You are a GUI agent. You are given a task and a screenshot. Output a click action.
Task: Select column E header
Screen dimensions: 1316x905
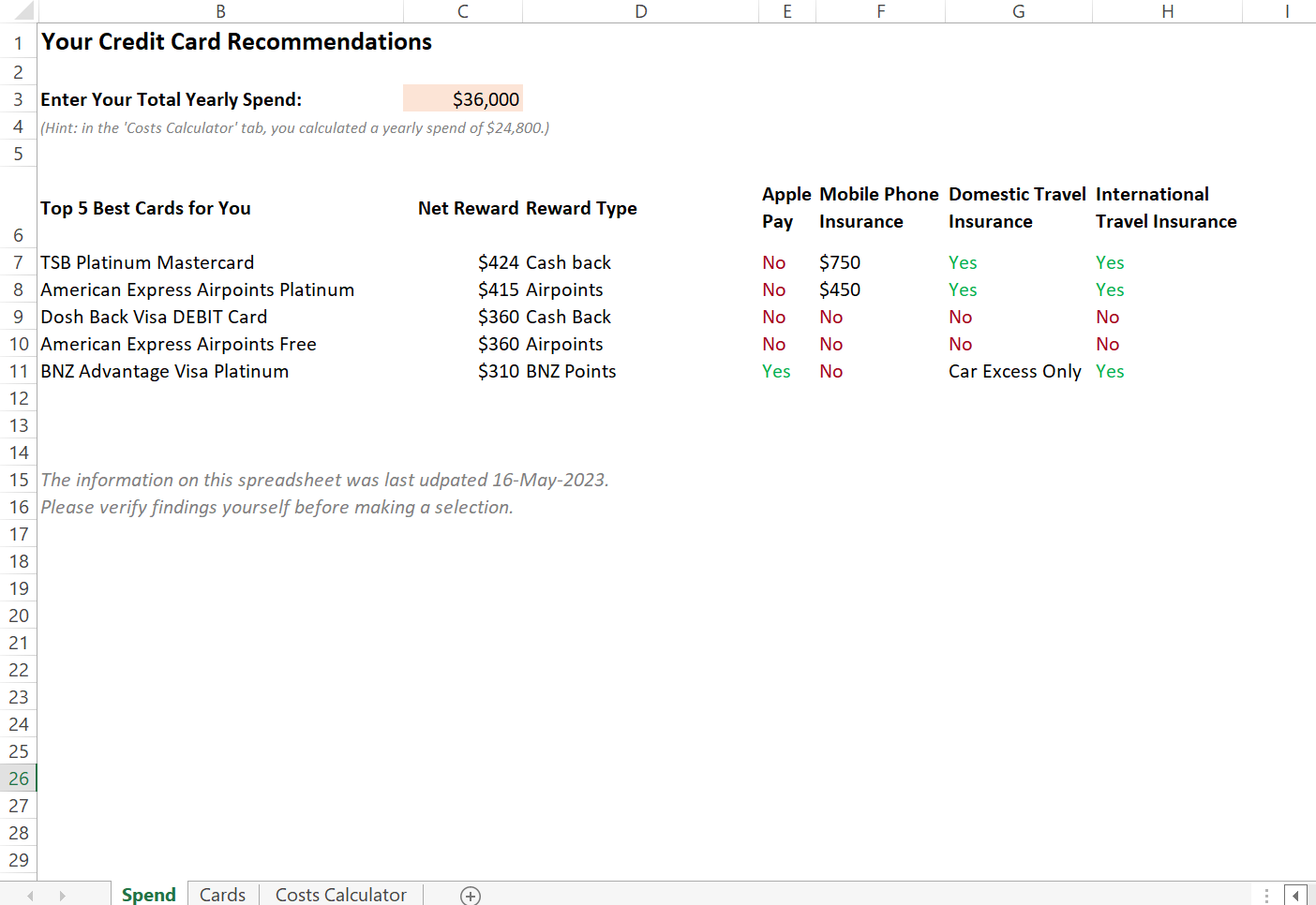787,11
